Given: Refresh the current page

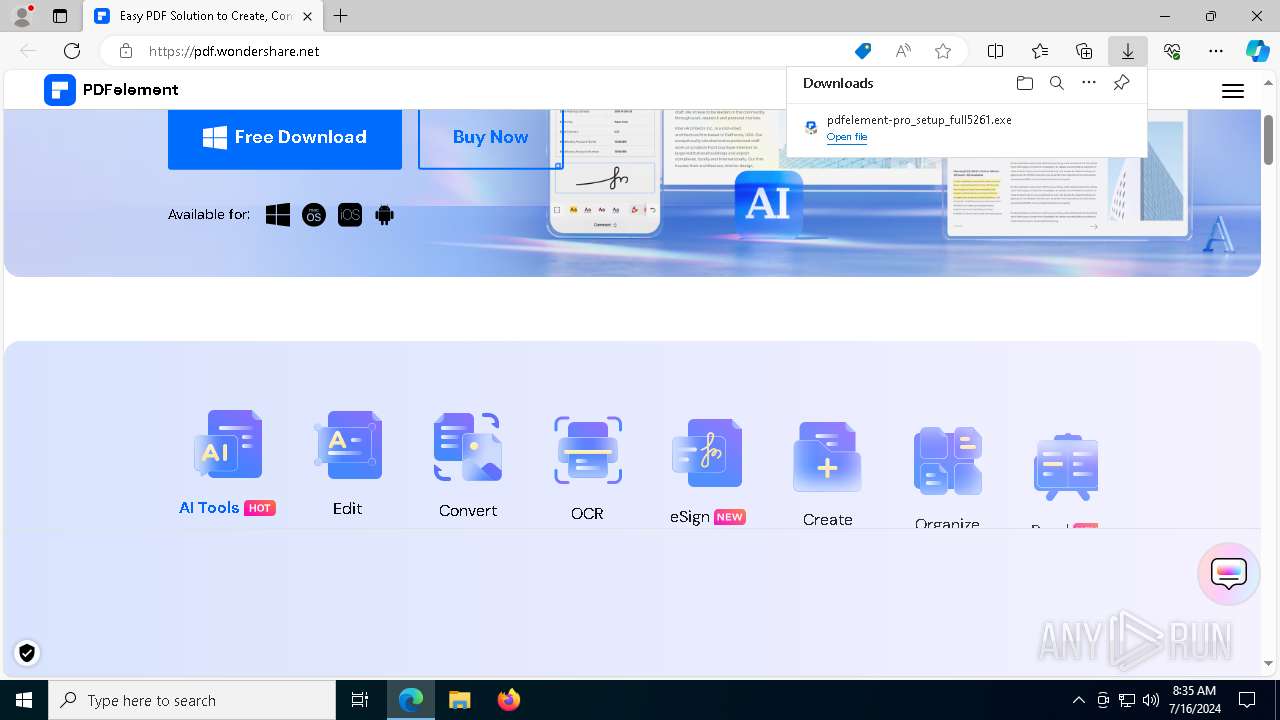Looking at the screenshot, I should click(x=72, y=51).
